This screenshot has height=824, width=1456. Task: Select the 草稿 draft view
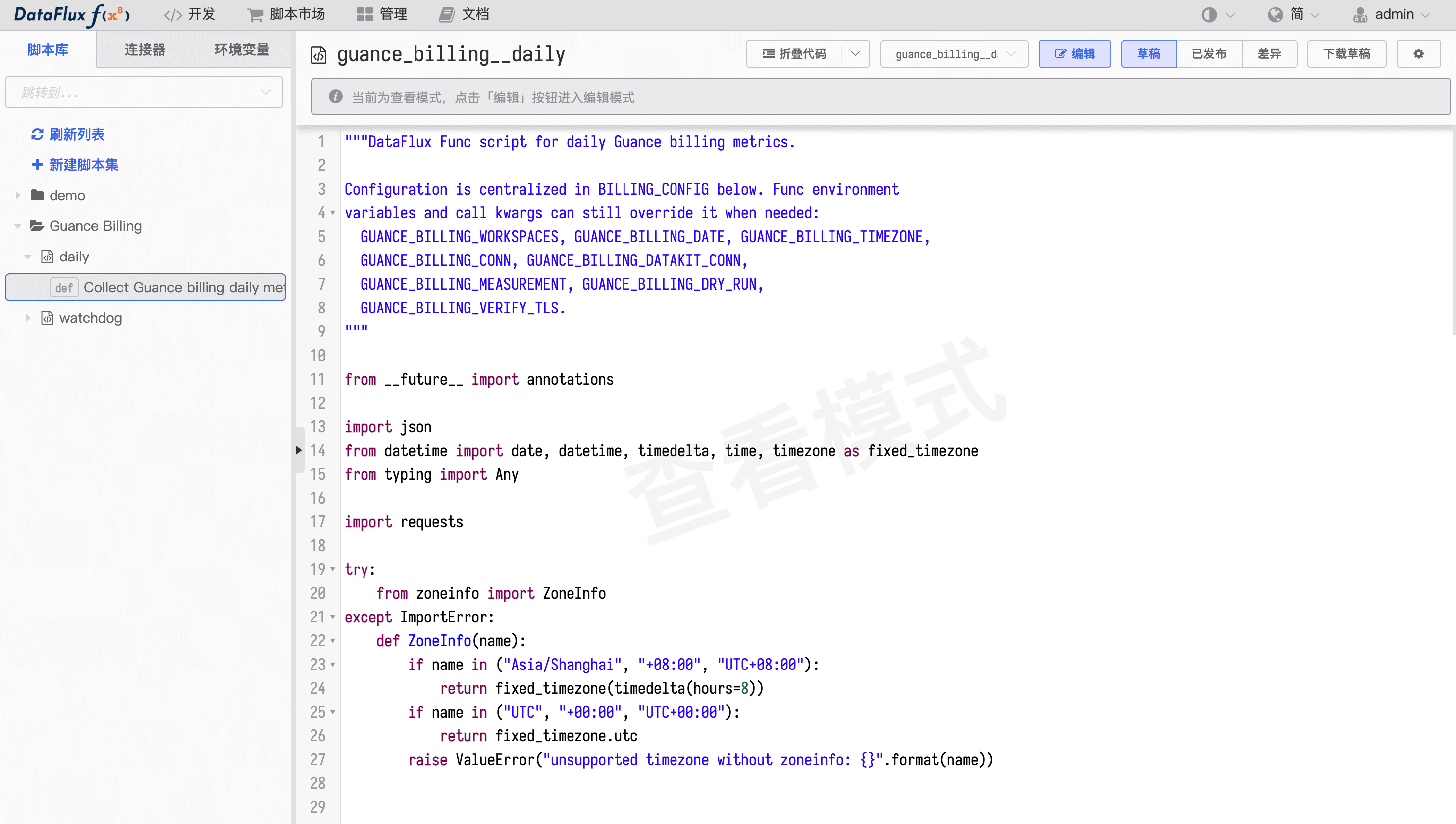pyautogui.click(x=1149, y=54)
